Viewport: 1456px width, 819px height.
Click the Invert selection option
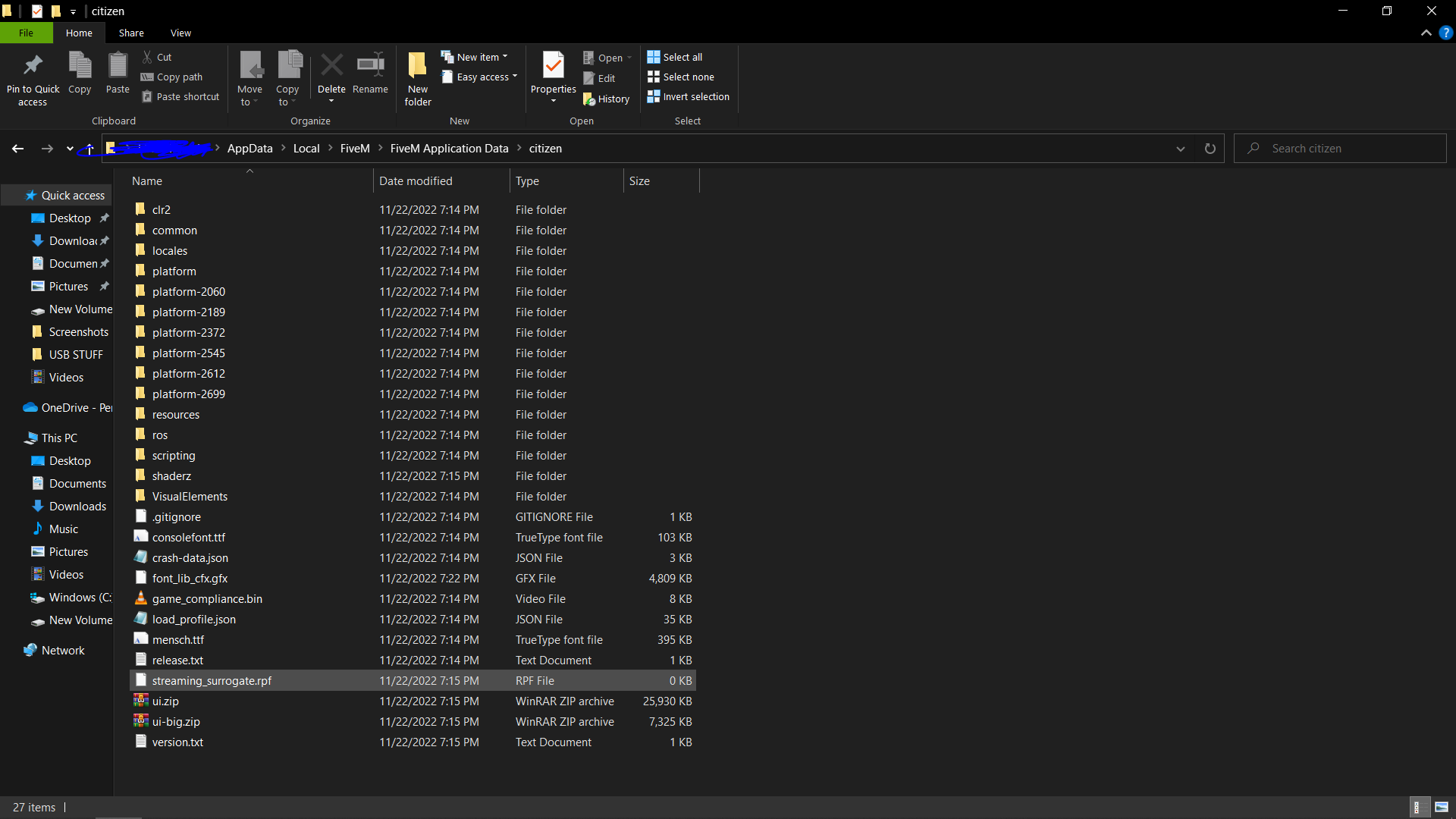[x=689, y=96]
